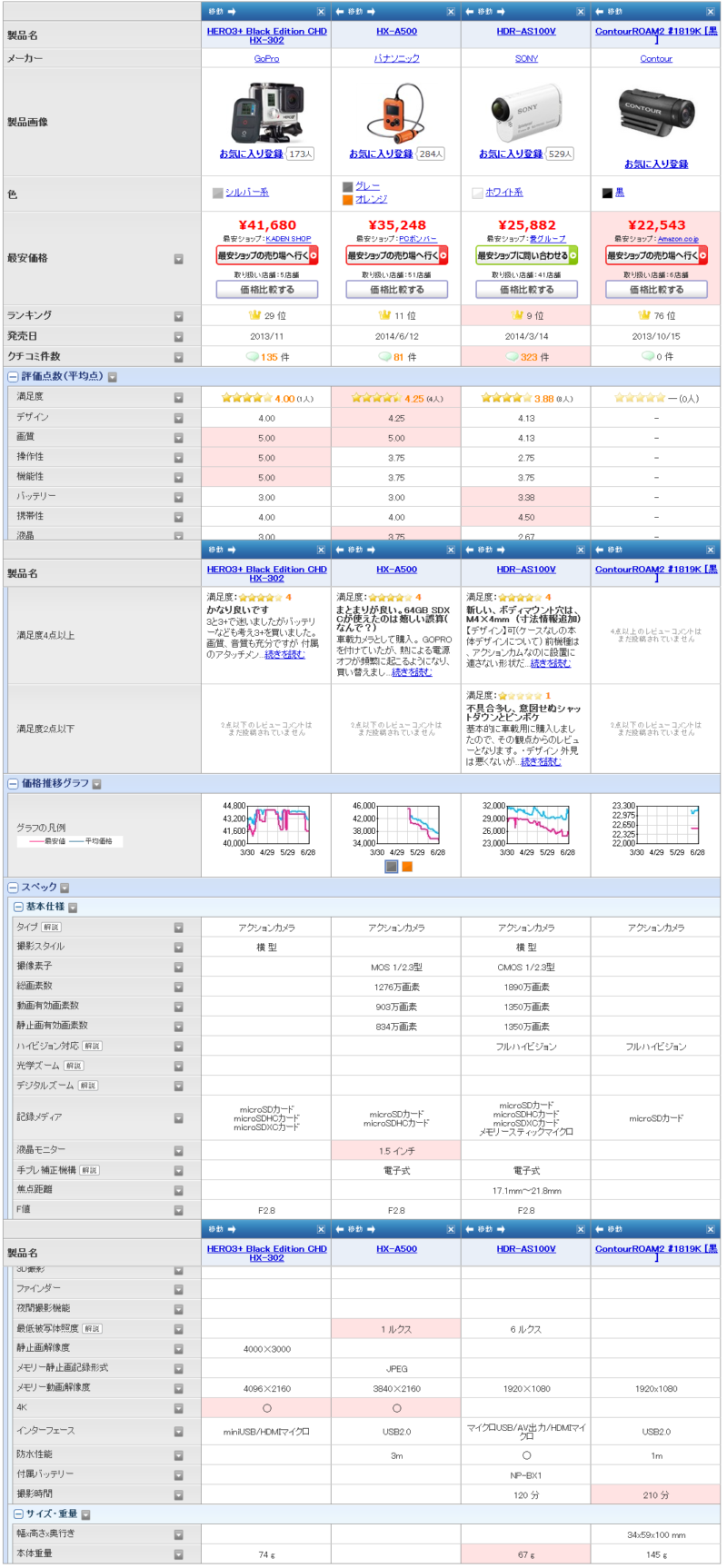Collapse the サイズ・重量 section
Screen dimensions: 727x1568
point(18,1514)
